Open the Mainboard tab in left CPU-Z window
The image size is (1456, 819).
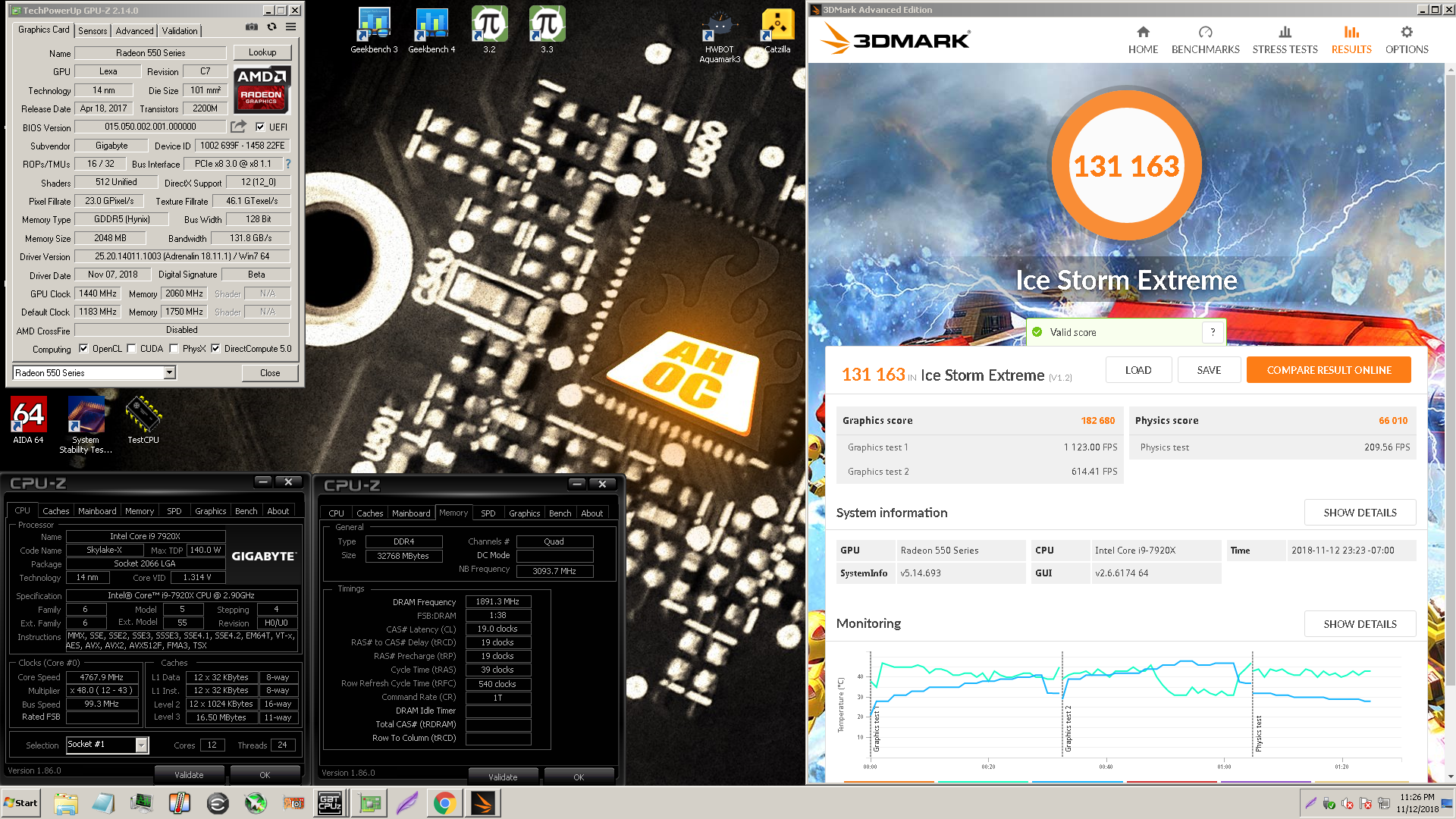click(97, 511)
